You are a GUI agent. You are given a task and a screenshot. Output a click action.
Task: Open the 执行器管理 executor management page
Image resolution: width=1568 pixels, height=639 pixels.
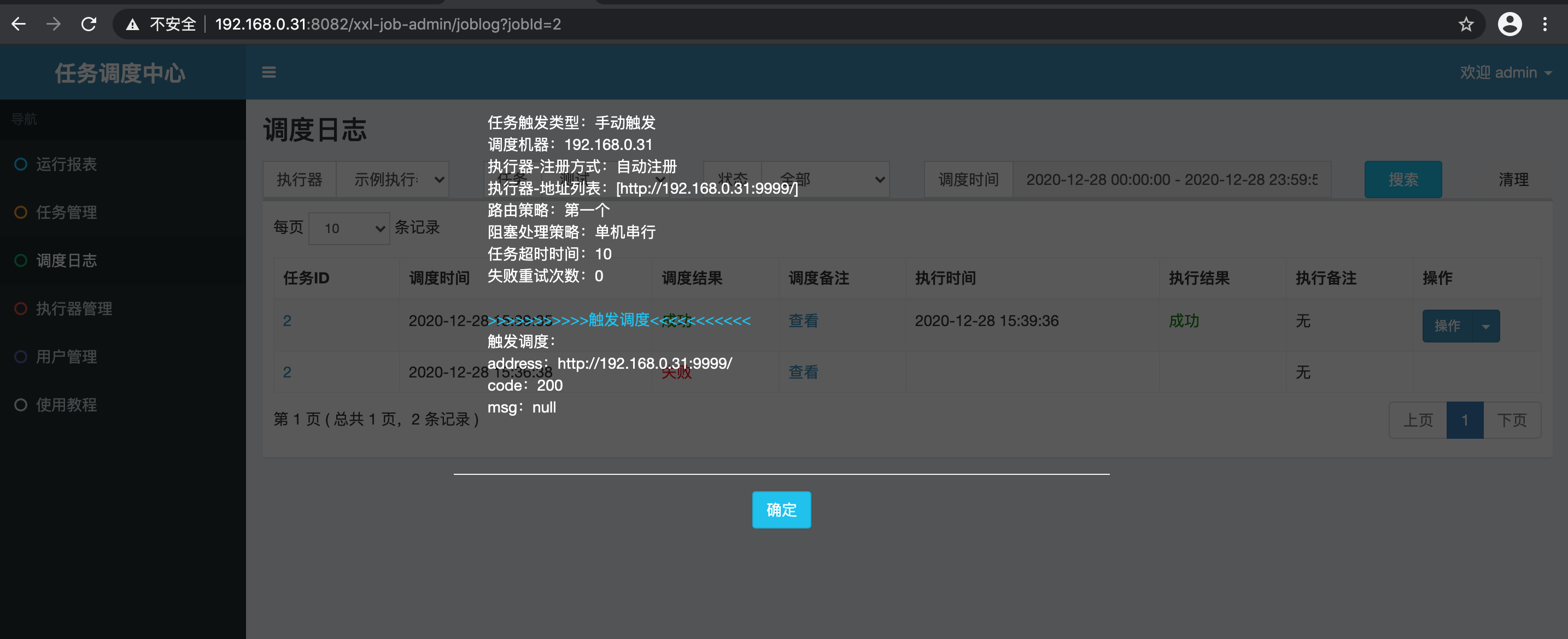73,308
